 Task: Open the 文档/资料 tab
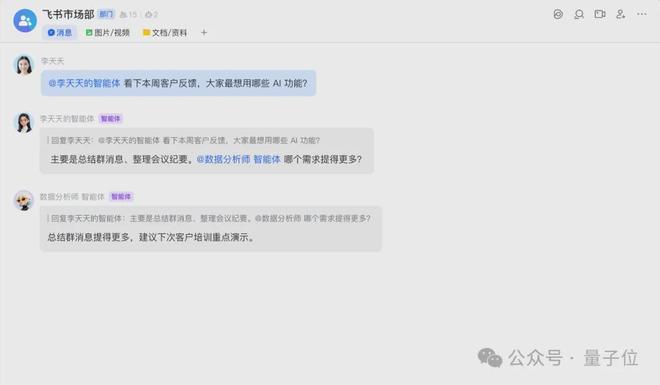[165, 32]
